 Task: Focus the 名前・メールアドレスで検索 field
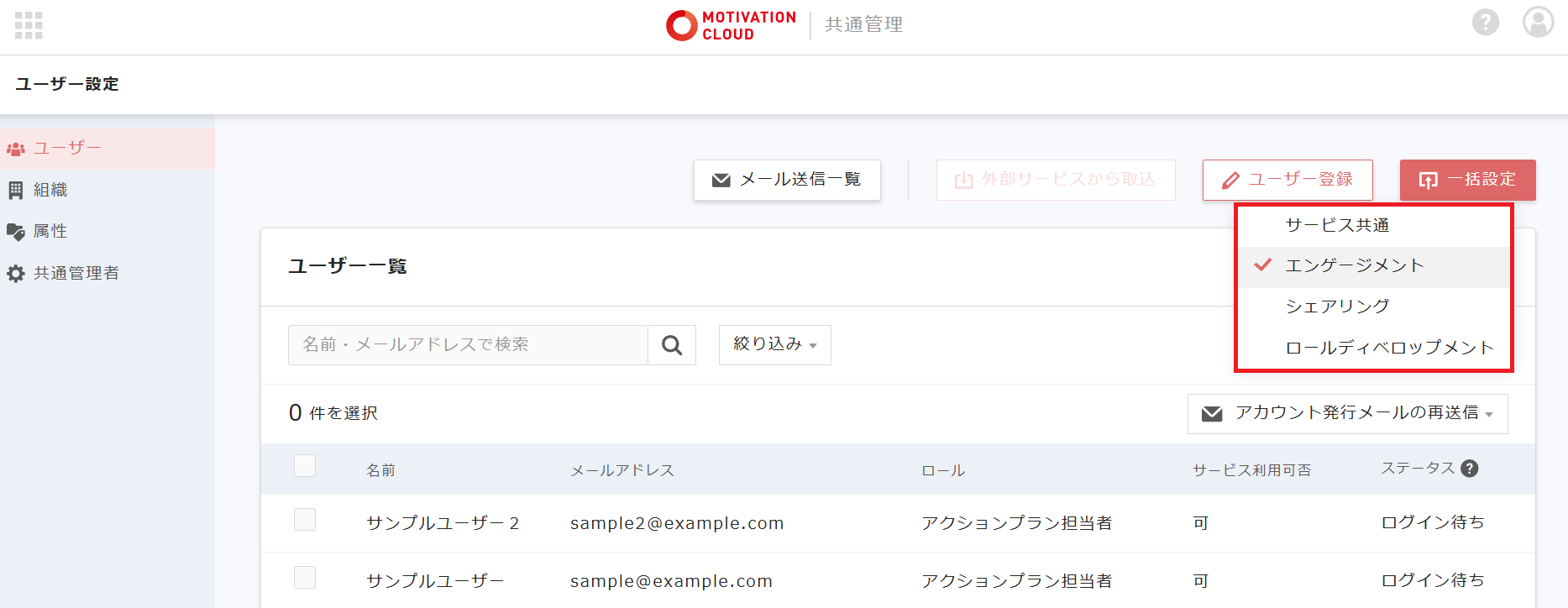tap(468, 345)
